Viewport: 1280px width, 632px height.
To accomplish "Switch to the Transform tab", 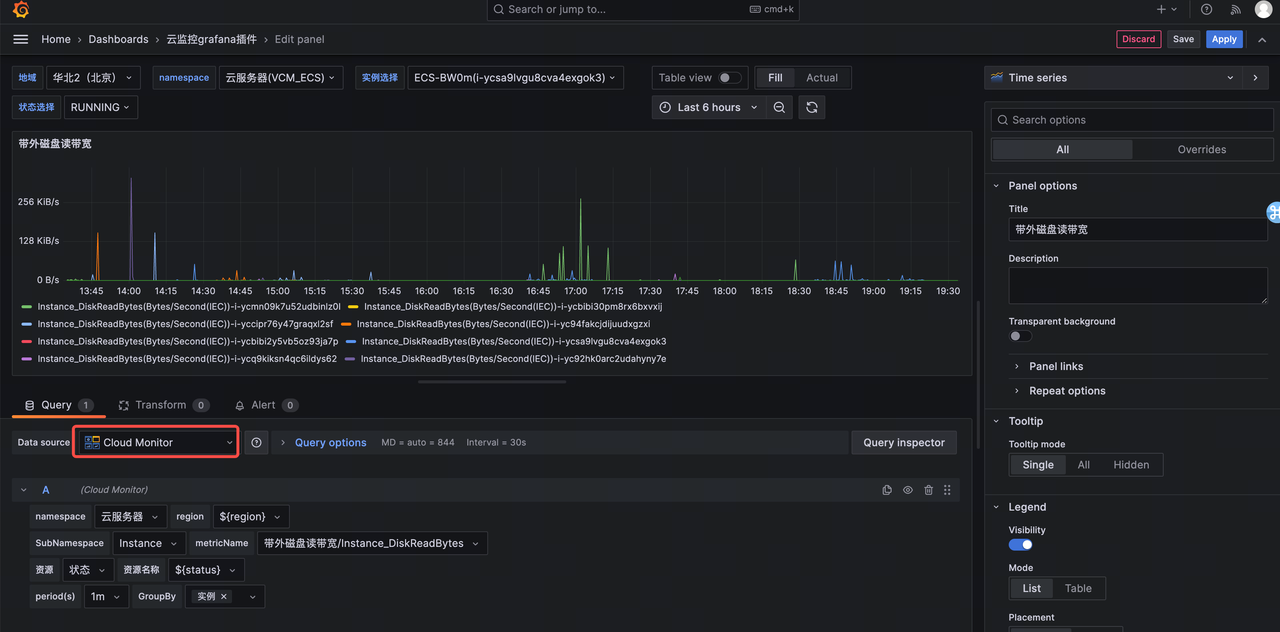I will pyautogui.click(x=163, y=405).
